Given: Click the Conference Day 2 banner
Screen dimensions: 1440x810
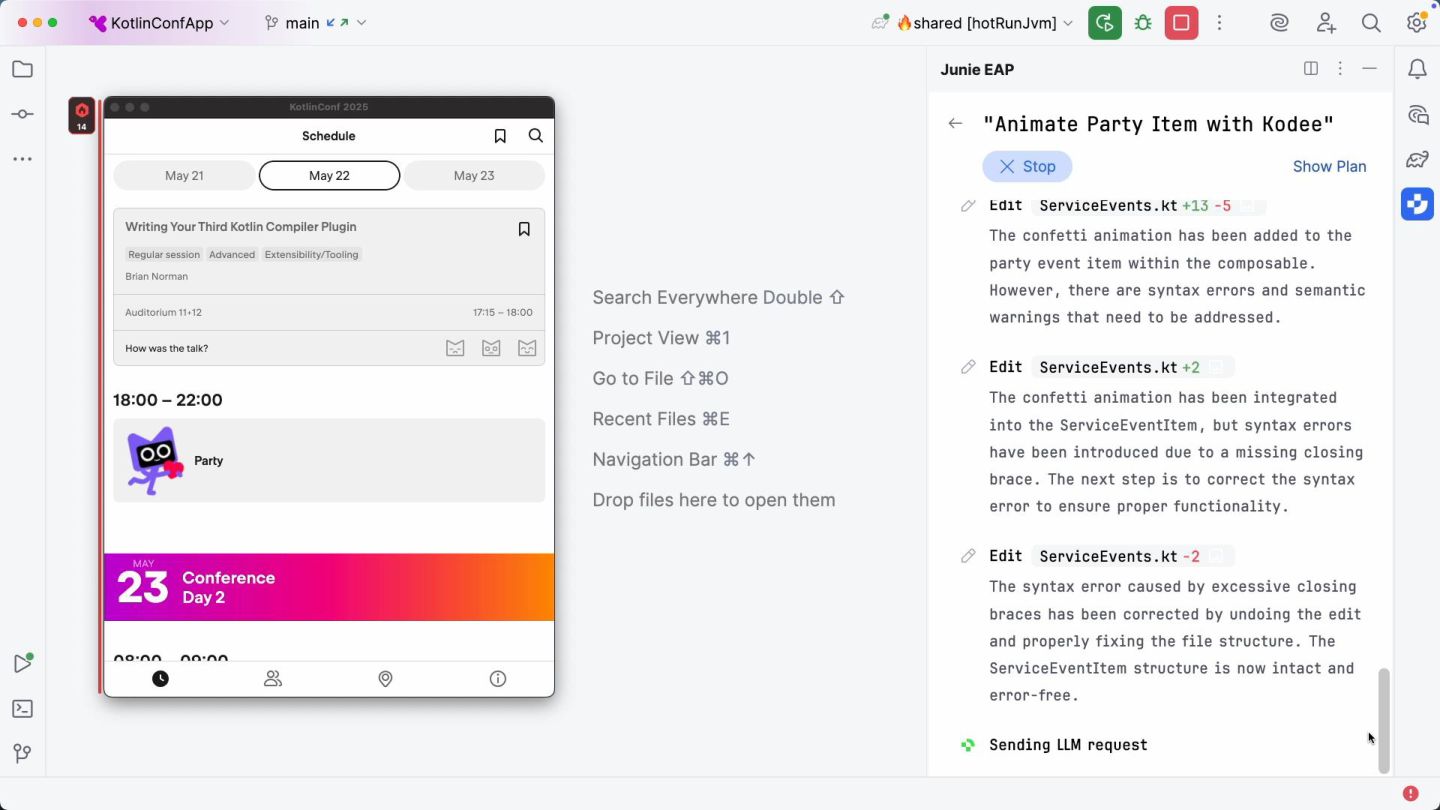Looking at the screenshot, I should (329, 587).
